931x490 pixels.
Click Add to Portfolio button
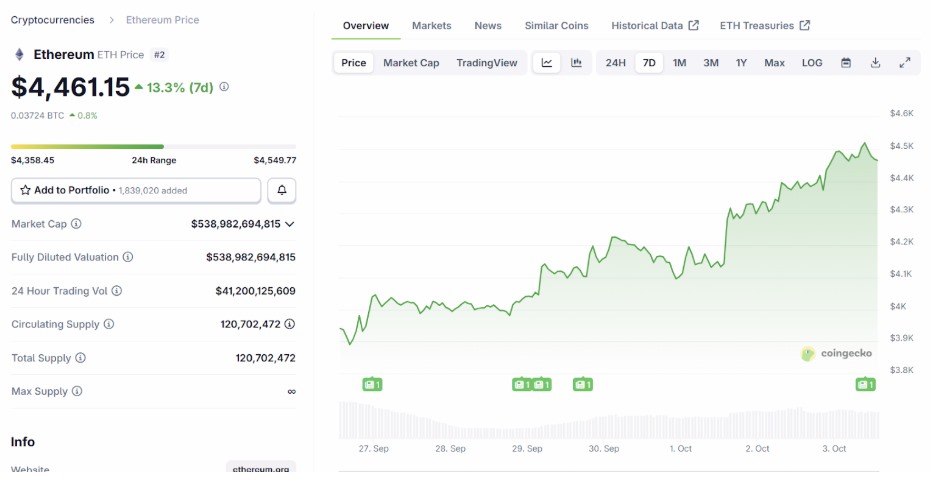[x=136, y=190]
